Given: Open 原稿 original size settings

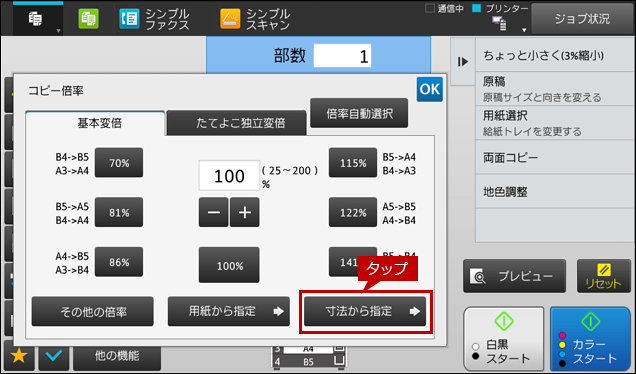Looking at the screenshot, I should (554, 89).
